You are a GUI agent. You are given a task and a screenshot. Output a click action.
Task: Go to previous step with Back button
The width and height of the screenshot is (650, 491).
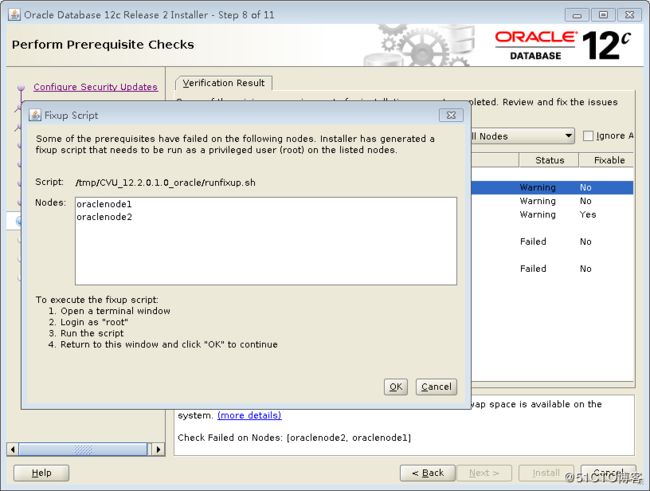click(428, 473)
